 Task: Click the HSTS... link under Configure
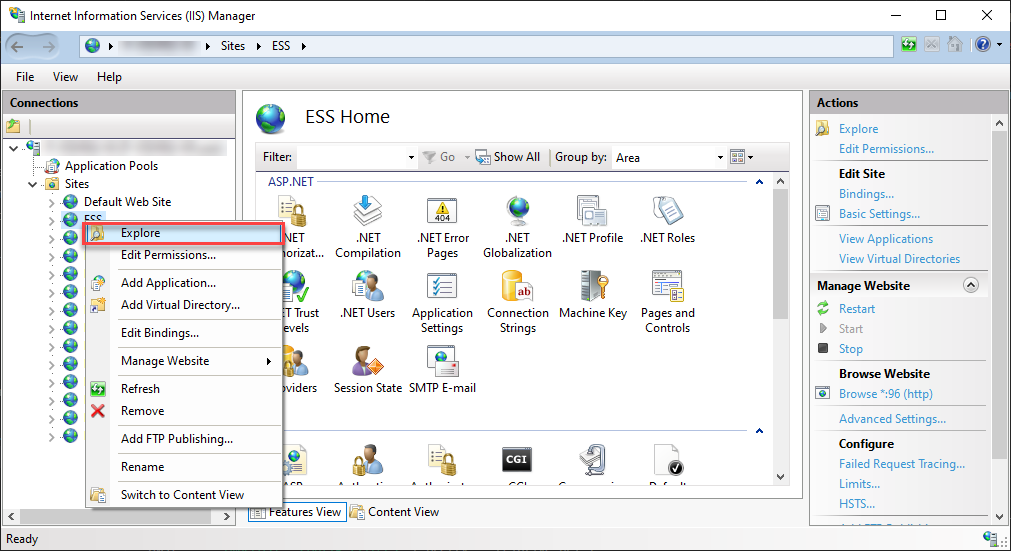[x=856, y=503]
